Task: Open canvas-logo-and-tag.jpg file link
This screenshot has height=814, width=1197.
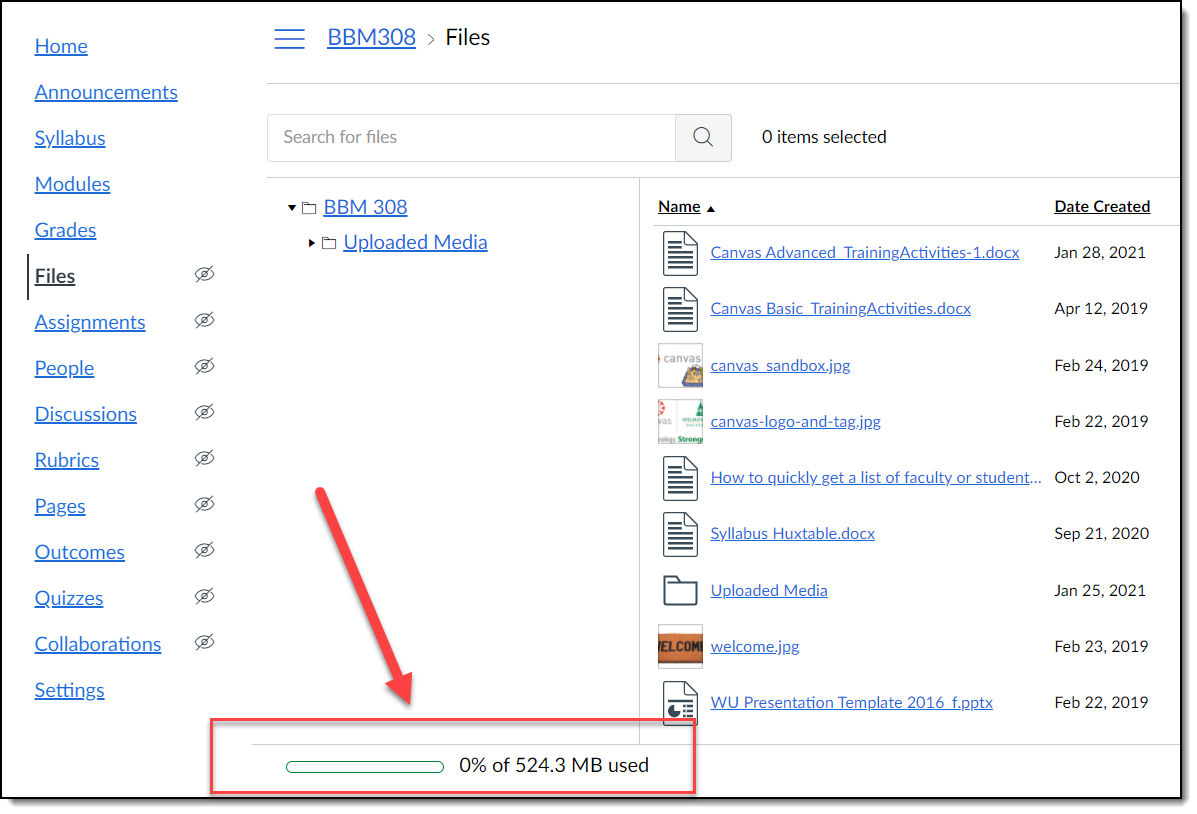Action: (795, 422)
